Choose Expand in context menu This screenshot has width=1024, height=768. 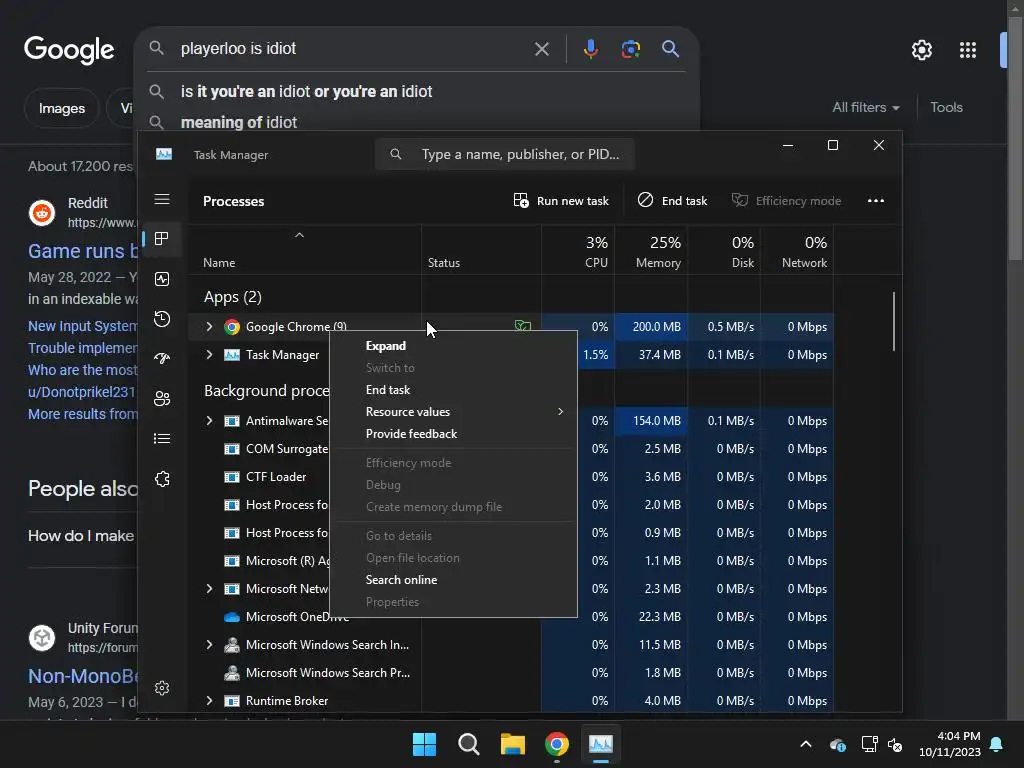point(454,346)
